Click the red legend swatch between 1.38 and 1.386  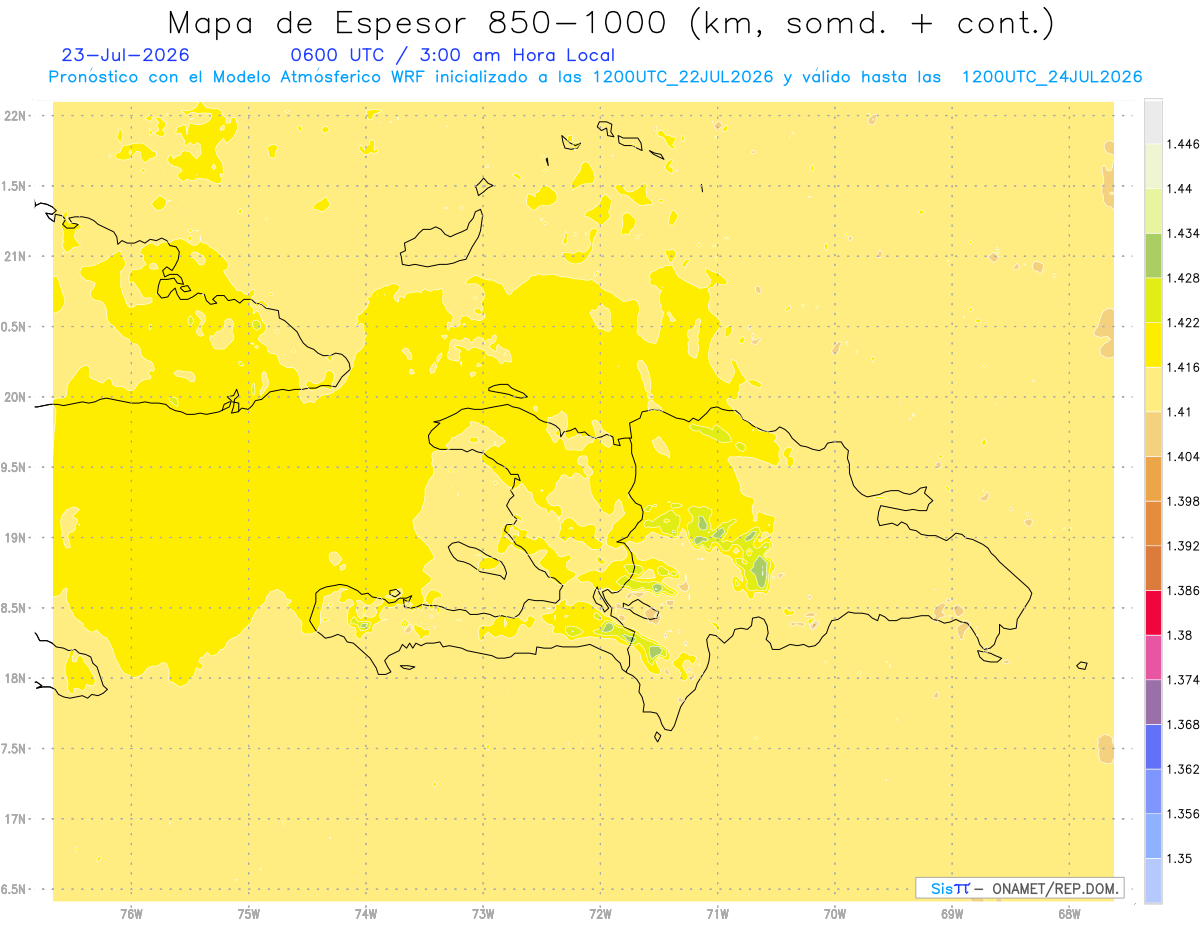coord(1153,612)
